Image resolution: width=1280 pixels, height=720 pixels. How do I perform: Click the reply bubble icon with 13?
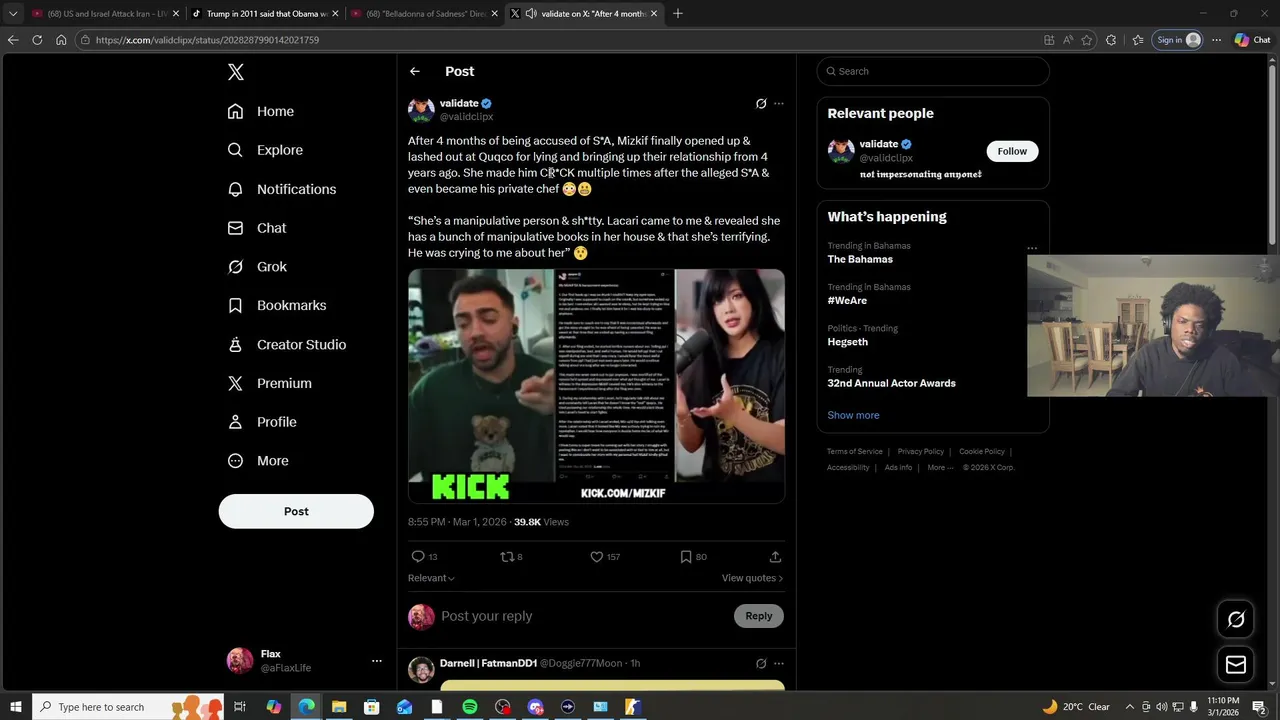(x=419, y=556)
